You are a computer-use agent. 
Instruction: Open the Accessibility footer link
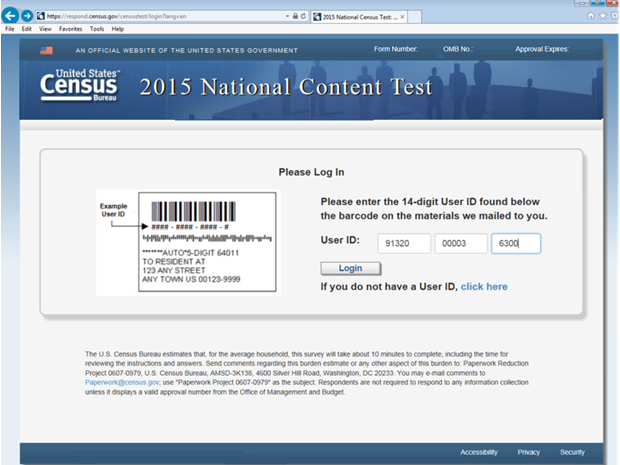pyautogui.click(x=479, y=452)
